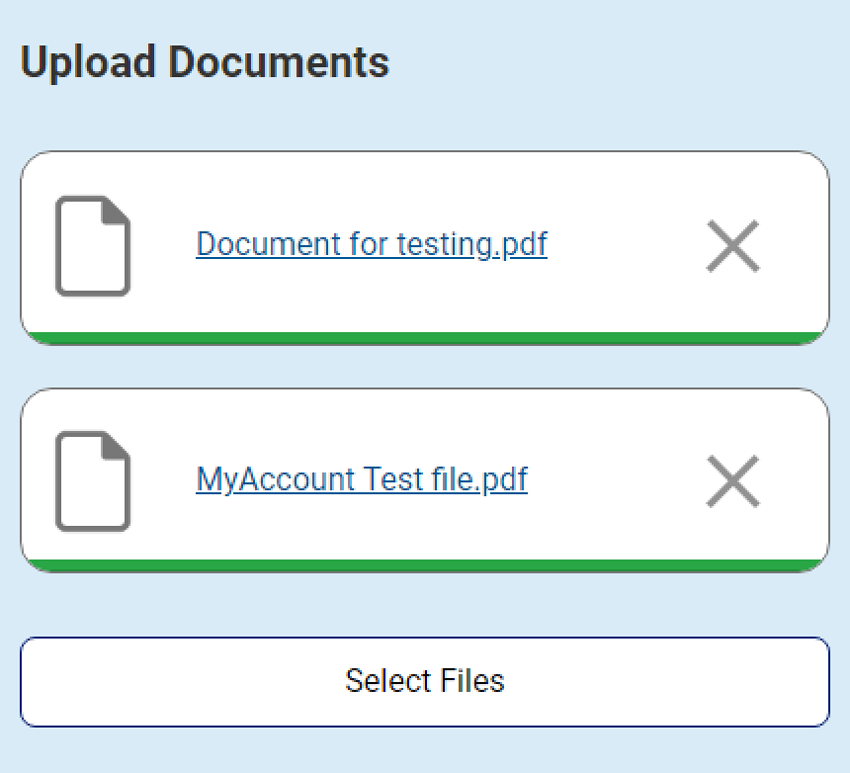Click the file icon beside MyAccount Test file.pdf
This screenshot has width=850, height=773.
click(93, 481)
